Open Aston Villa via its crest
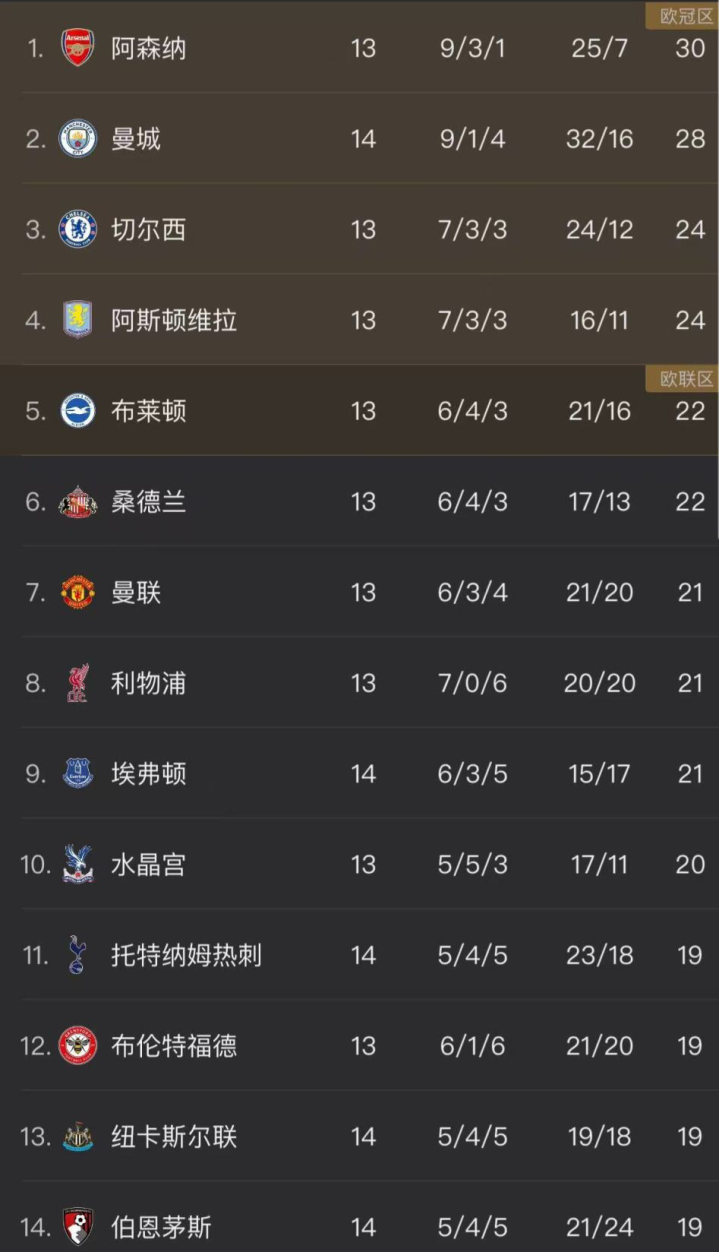This screenshot has height=1252, width=719. pyautogui.click(x=78, y=320)
